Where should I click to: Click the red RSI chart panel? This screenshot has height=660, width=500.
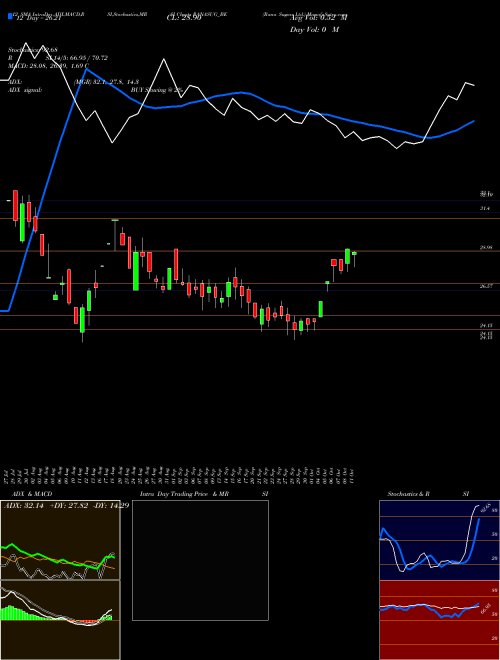[439, 620]
